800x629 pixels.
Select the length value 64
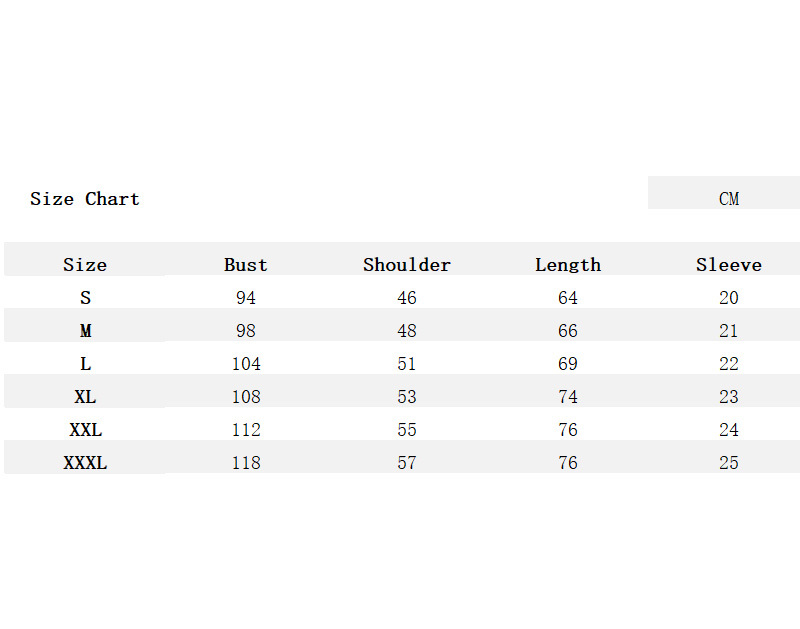click(568, 298)
